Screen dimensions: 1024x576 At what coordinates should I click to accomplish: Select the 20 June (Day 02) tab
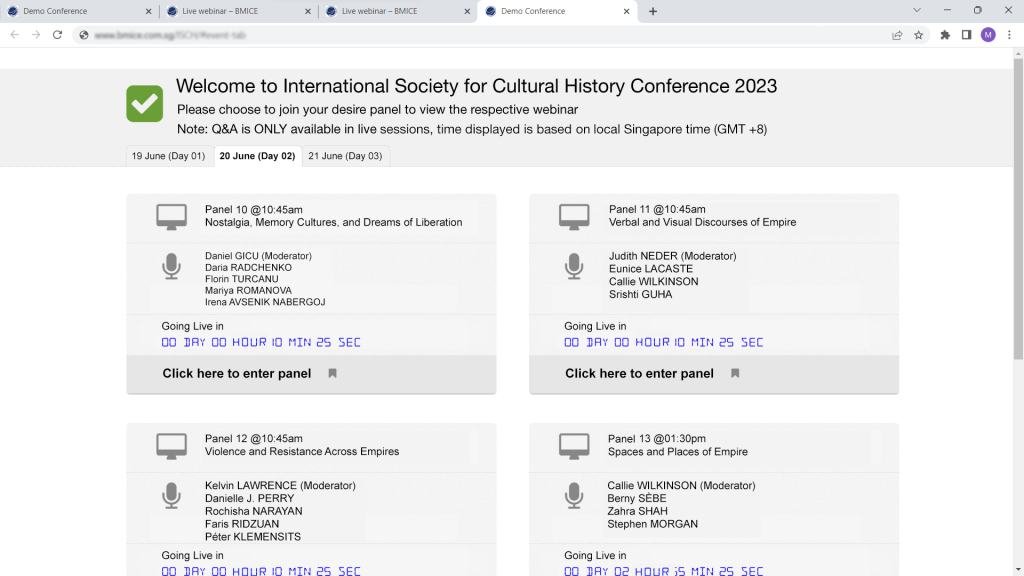point(257,156)
